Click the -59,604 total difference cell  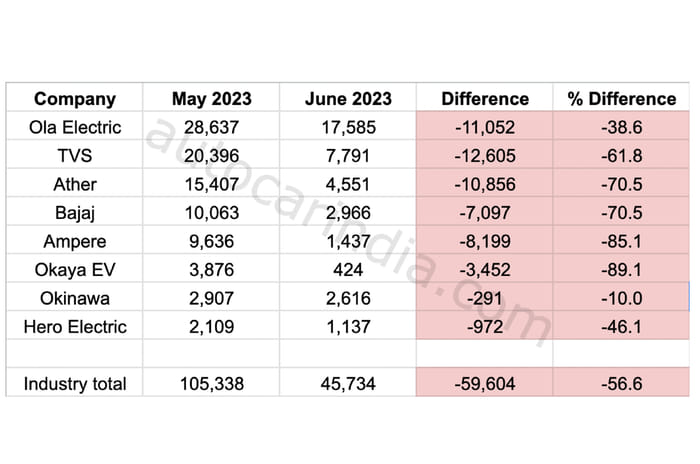coord(485,383)
